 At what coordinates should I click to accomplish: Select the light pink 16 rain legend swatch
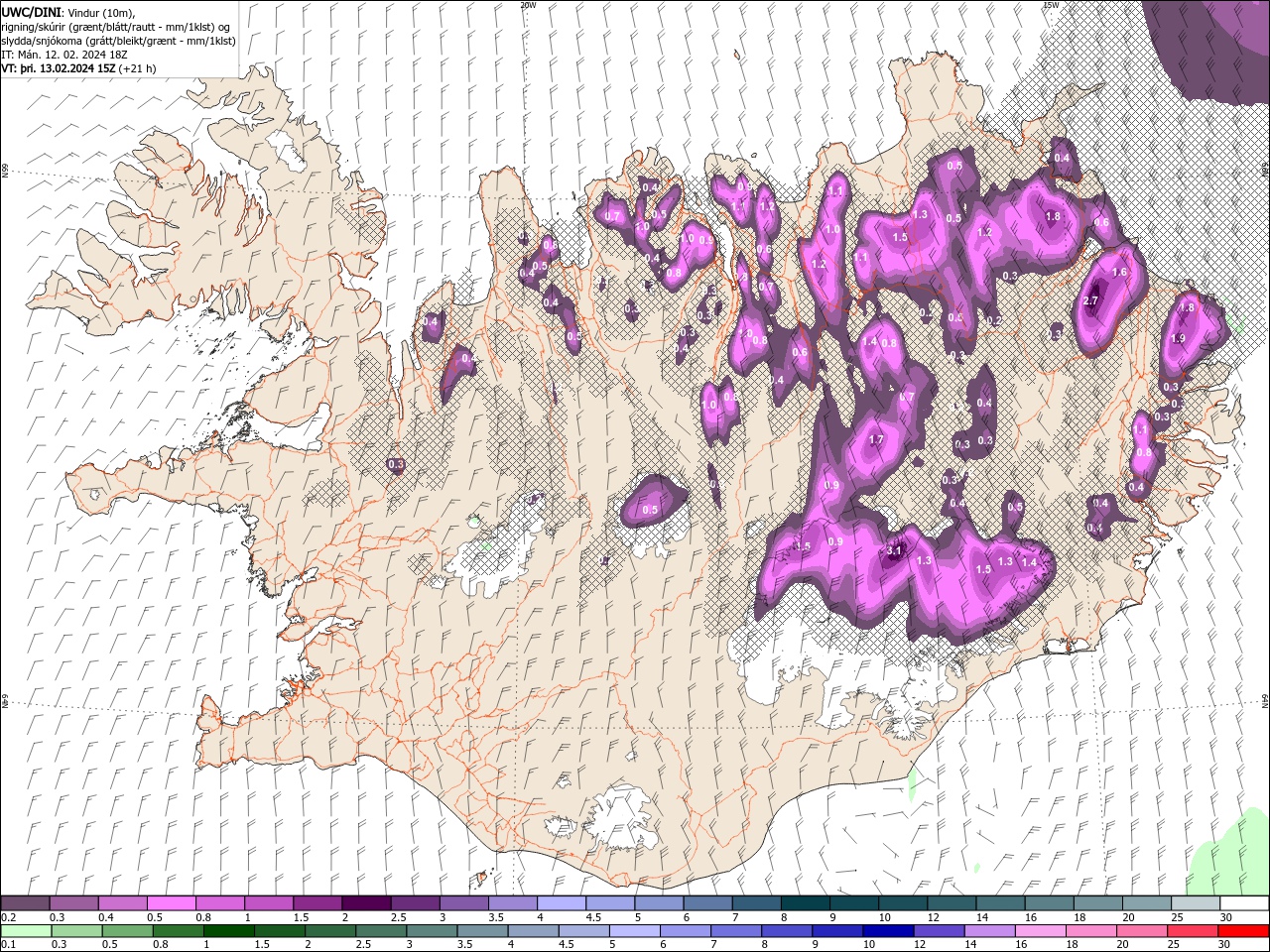coord(1040,931)
